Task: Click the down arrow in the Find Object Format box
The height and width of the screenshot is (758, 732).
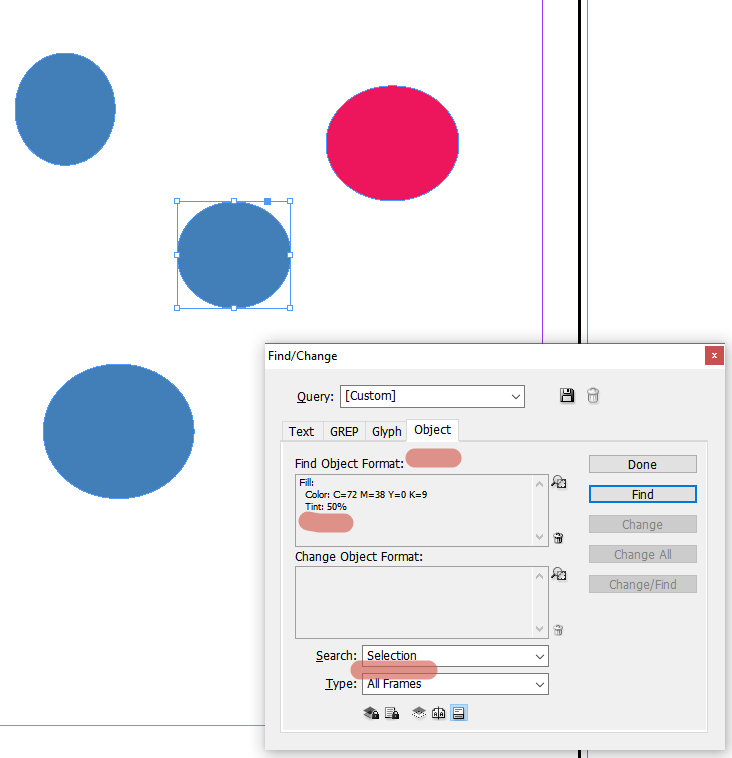Action: [540, 537]
